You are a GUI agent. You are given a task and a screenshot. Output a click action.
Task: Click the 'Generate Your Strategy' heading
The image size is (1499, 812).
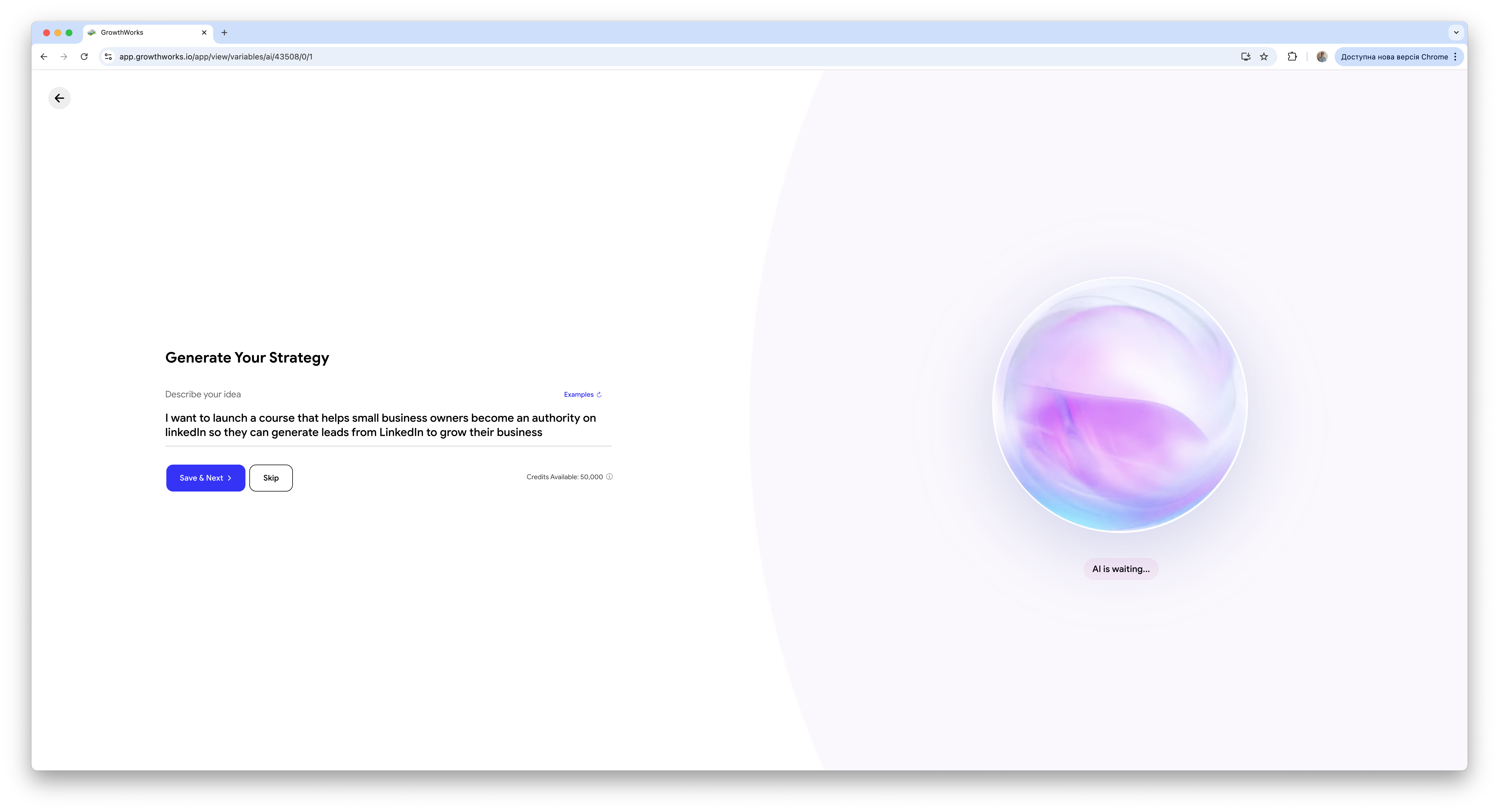247,358
